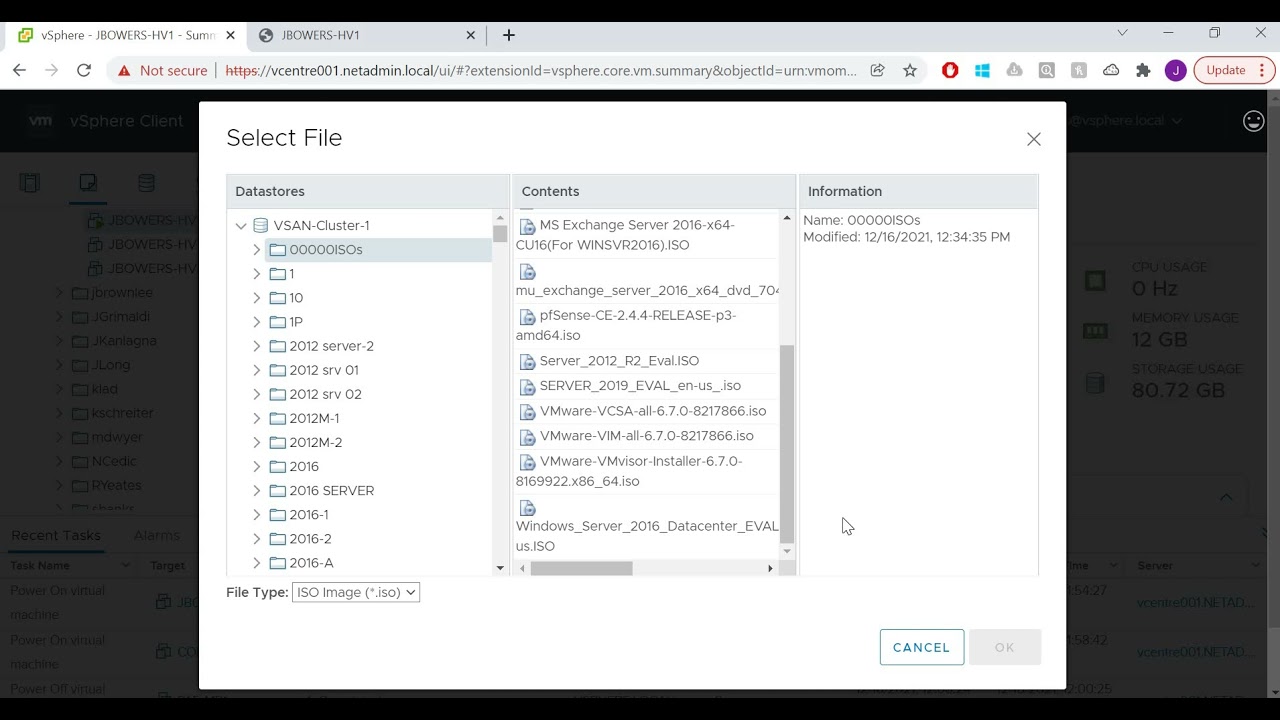Click the Datastores scroll down arrow
The width and height of the screenshot is (1280, 720).
(500, 568)
